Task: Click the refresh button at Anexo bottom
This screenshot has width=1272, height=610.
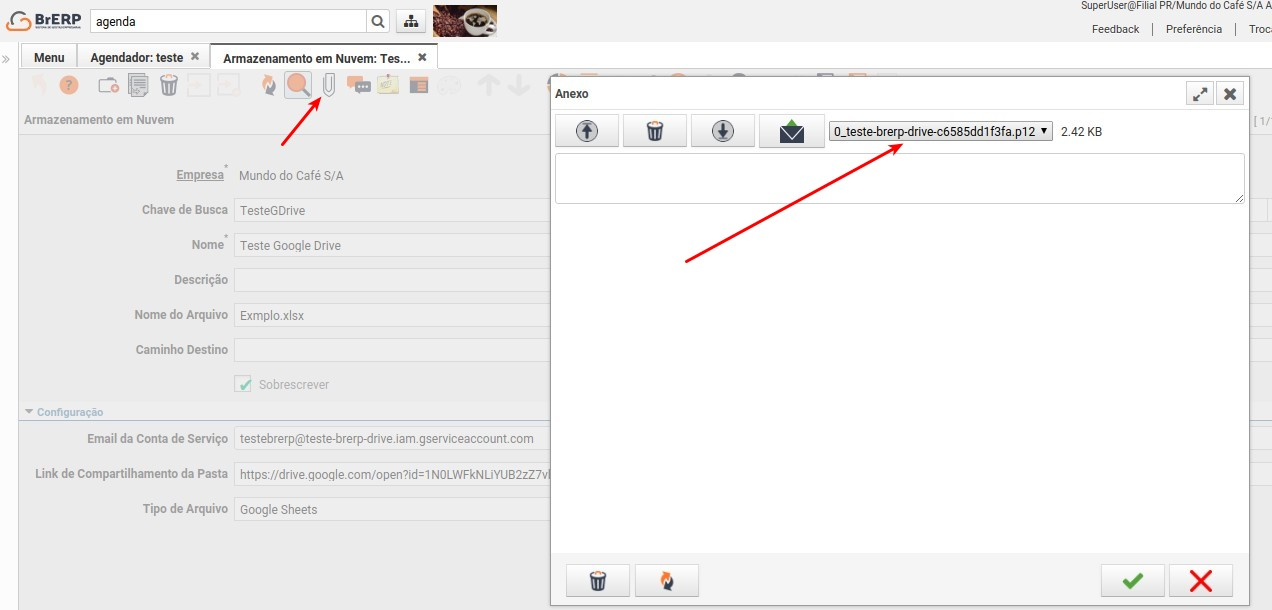Action: [x=666, y=581]
